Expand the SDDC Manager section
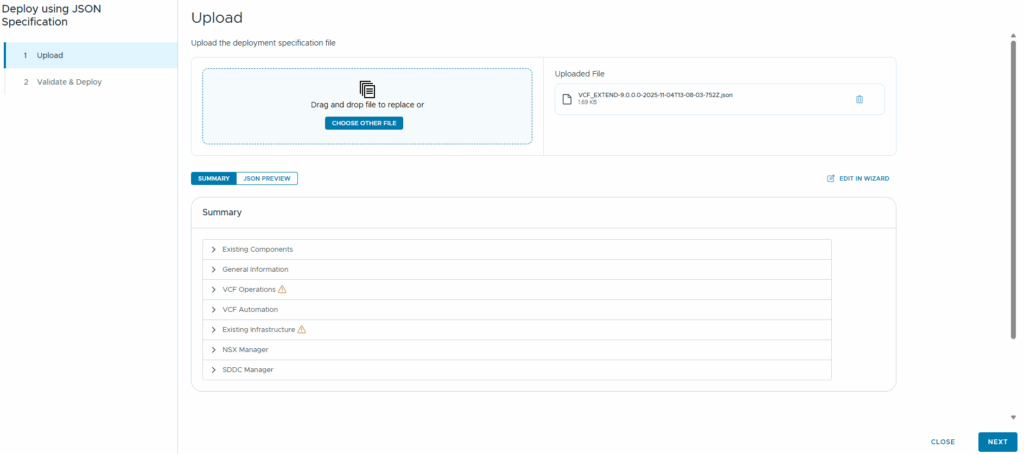The width and height of the screenshot is (1024, 454). pyautogui.click(x=517, y=370)
